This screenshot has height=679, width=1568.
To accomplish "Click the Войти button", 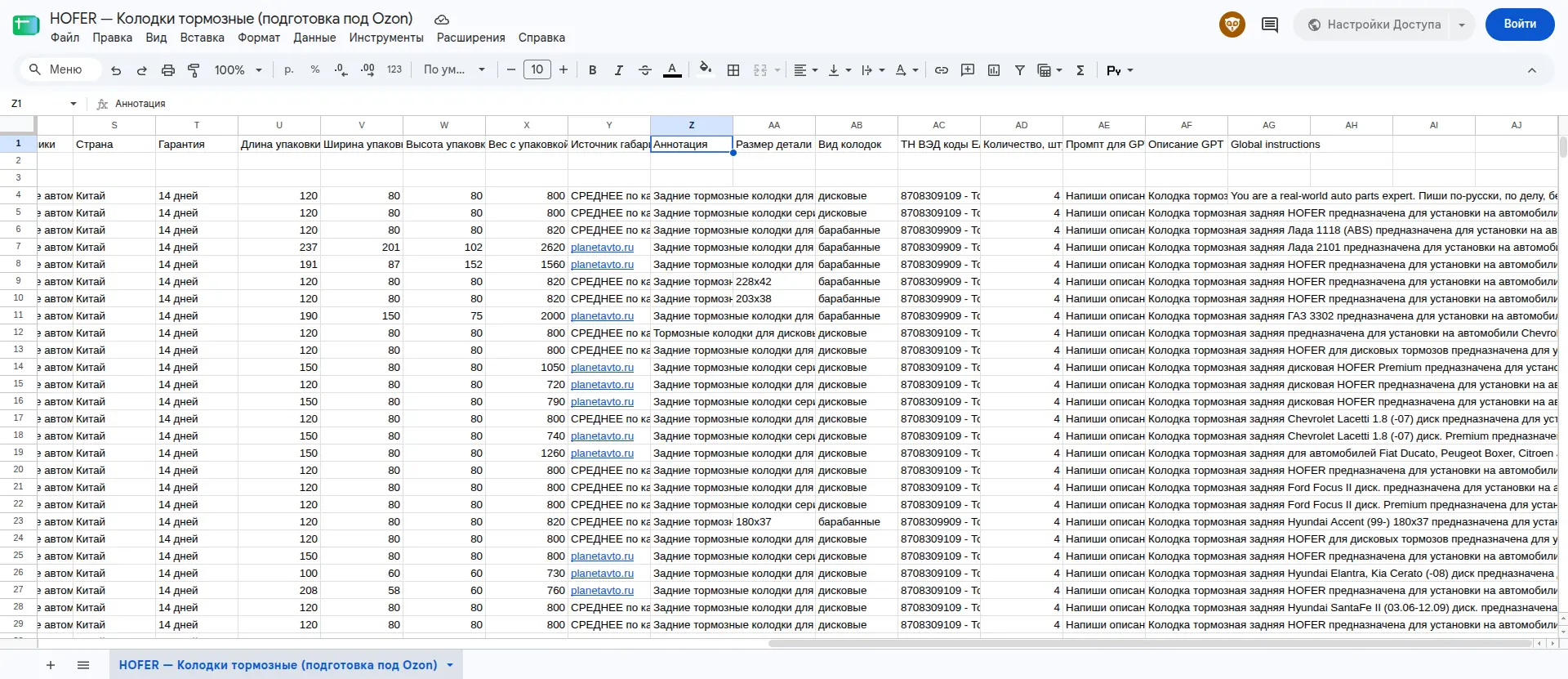I will click(x=1520, y=25).
